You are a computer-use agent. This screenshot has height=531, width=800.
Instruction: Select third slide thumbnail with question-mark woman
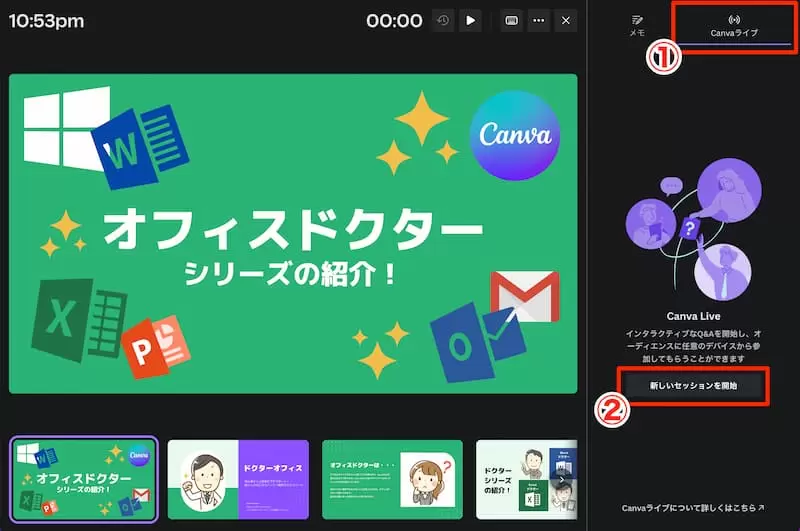tap(392, 479)
